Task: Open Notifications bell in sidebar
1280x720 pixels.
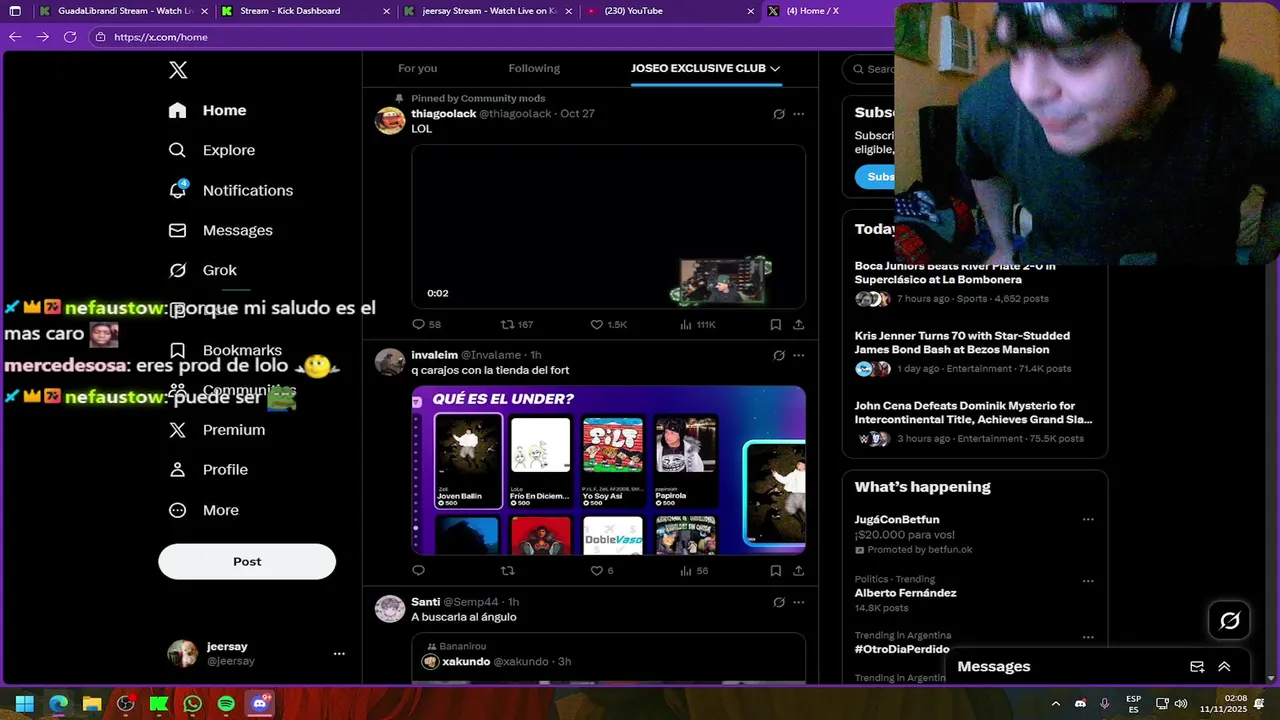Action: click(x=231, y=190)
